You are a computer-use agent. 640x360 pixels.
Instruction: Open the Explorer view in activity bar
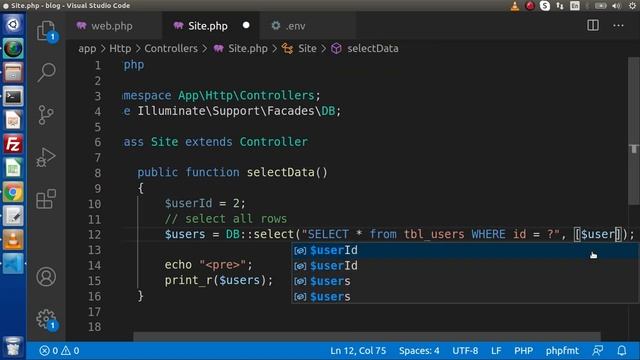[46, 31]
